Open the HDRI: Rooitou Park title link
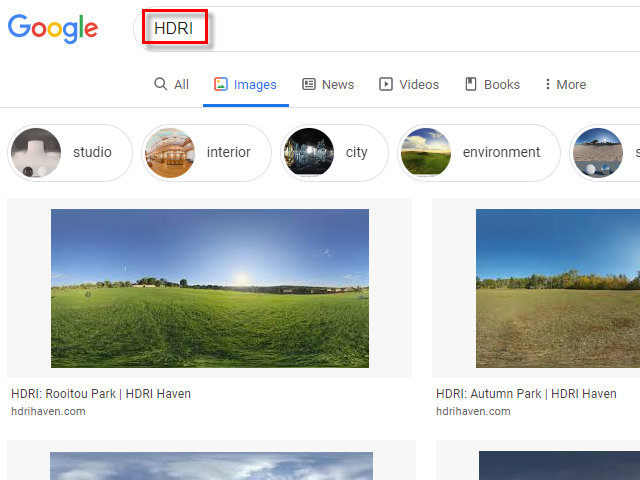This screenshot has width=640, height=480. pyautogui.click(x=101, y=394)
